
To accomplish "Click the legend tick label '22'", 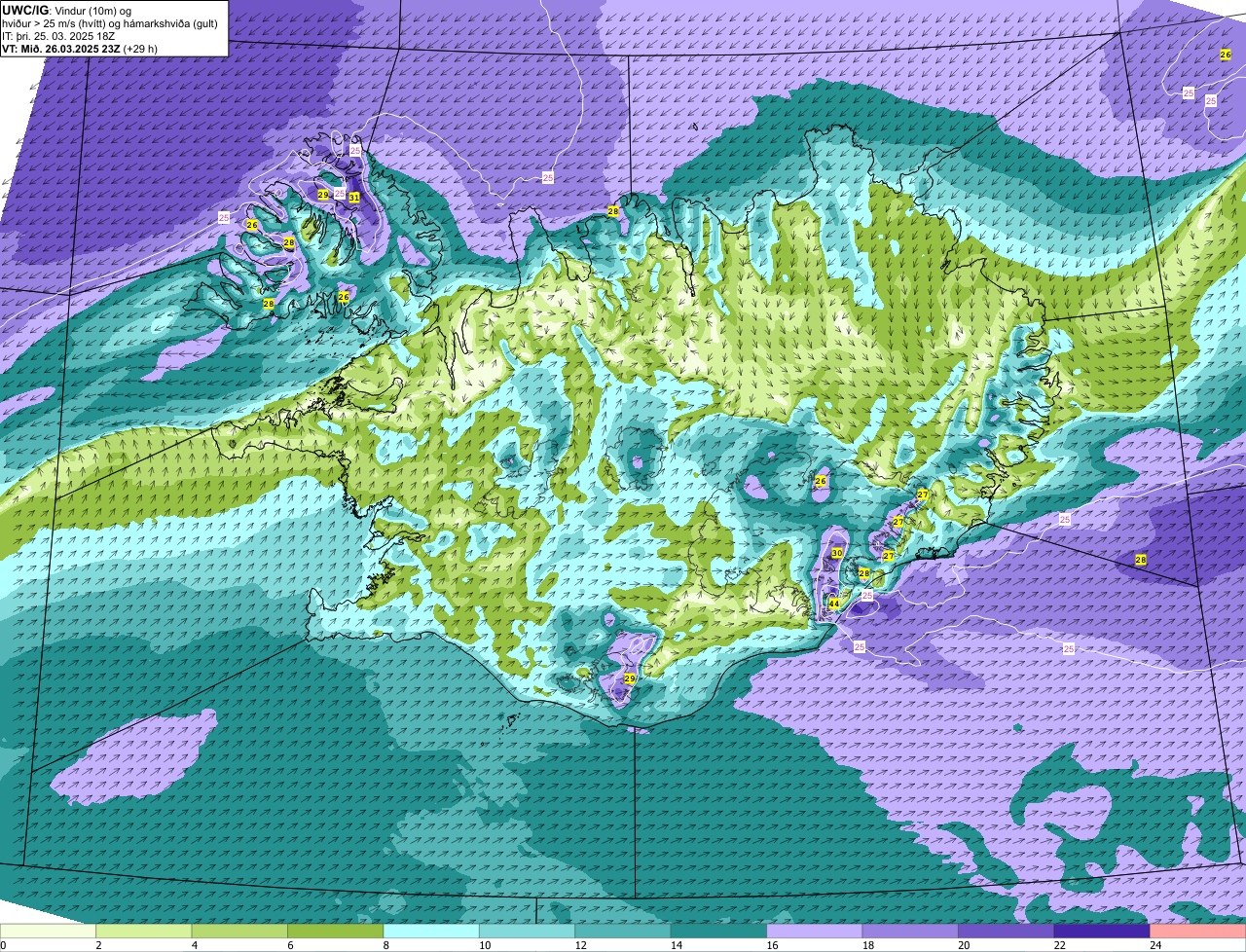I will coord(1059,944).
